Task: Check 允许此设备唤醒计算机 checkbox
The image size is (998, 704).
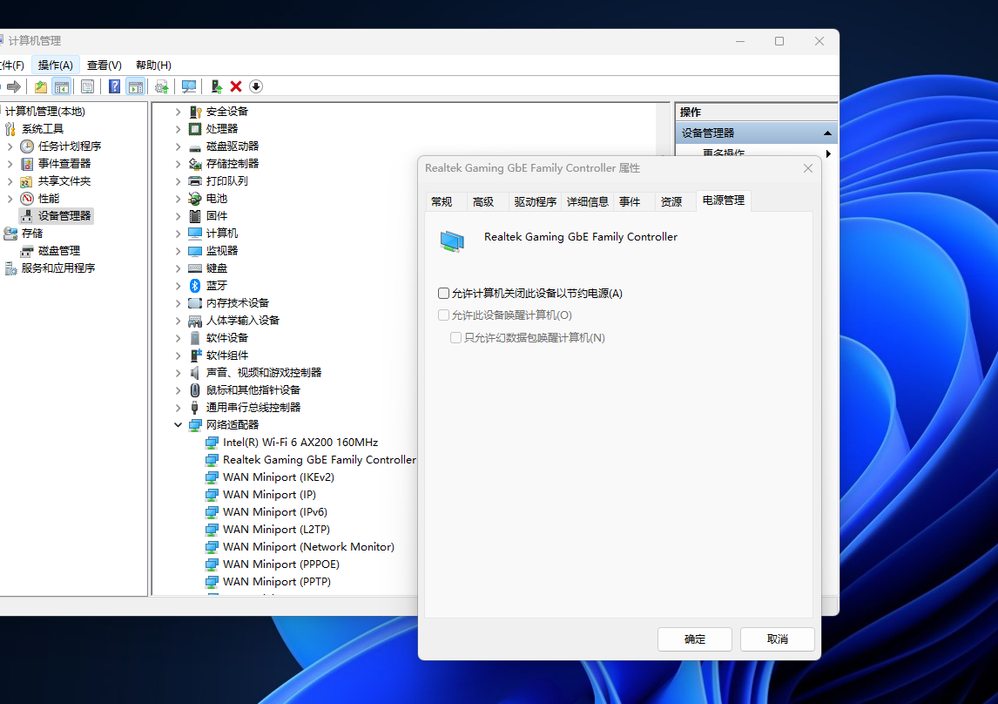Action: (444, 315)
